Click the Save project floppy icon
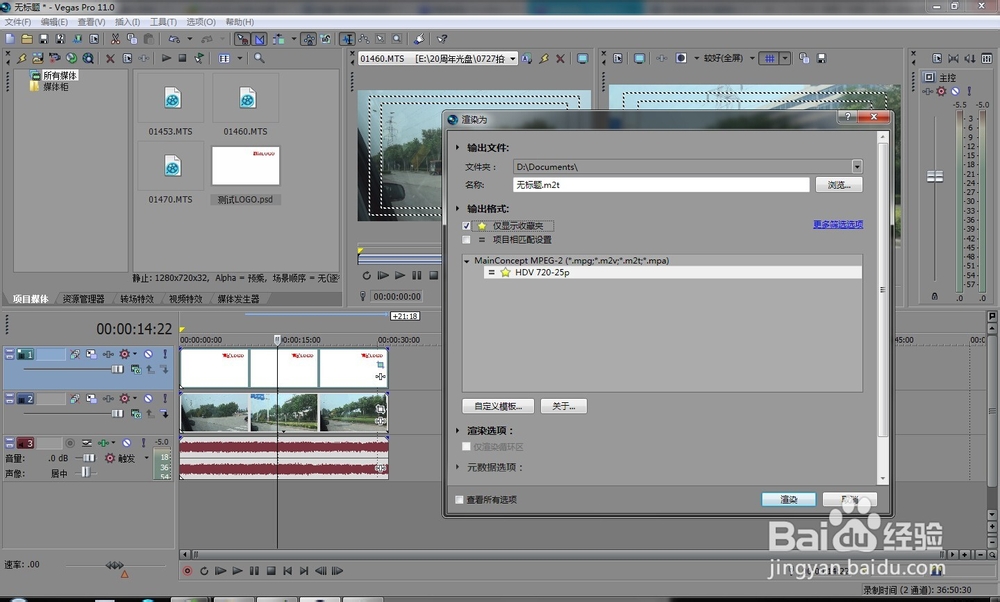 [x=43, y=39]
